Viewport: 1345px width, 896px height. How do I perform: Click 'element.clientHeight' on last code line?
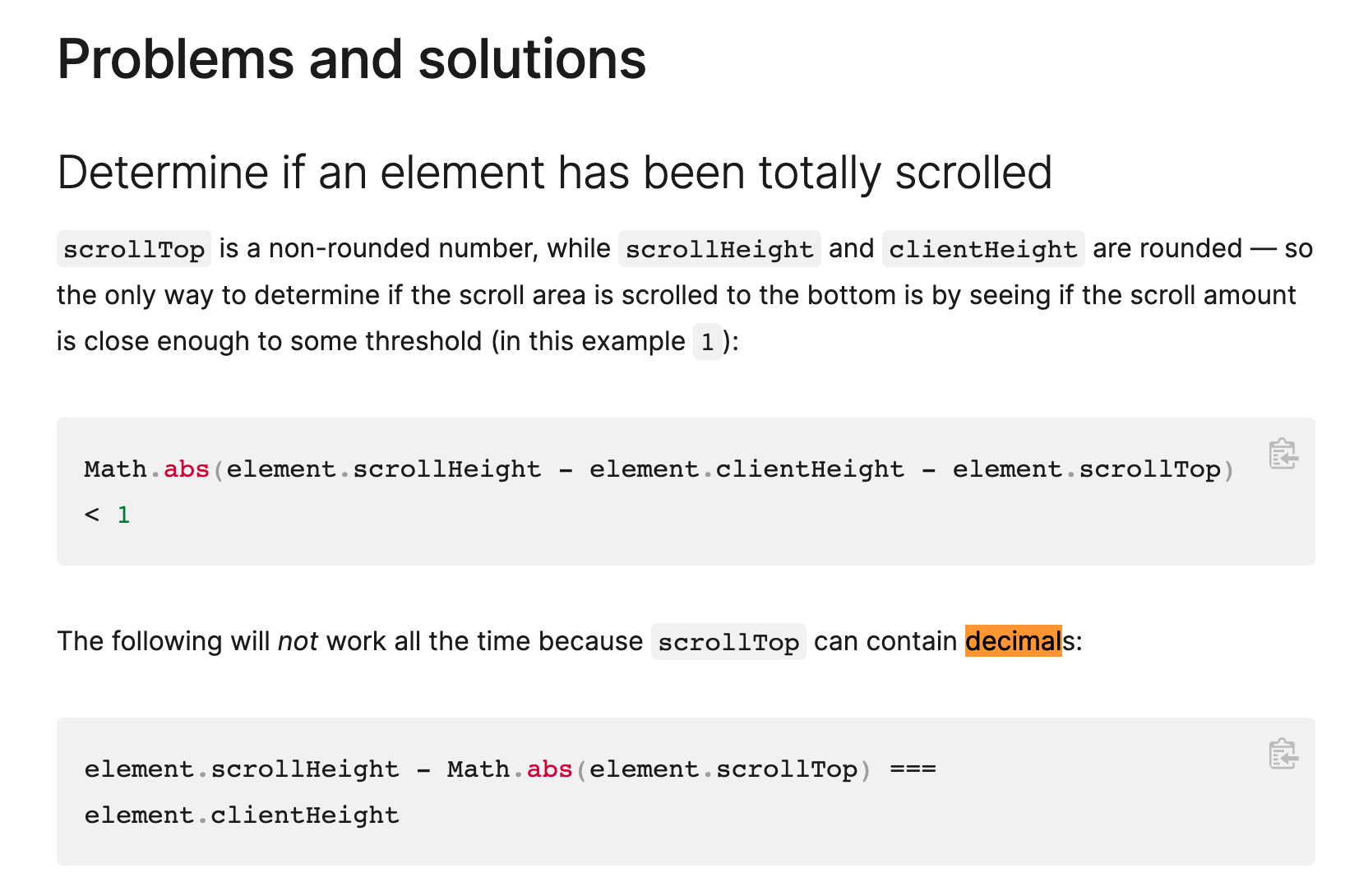(x=242, y=815)
